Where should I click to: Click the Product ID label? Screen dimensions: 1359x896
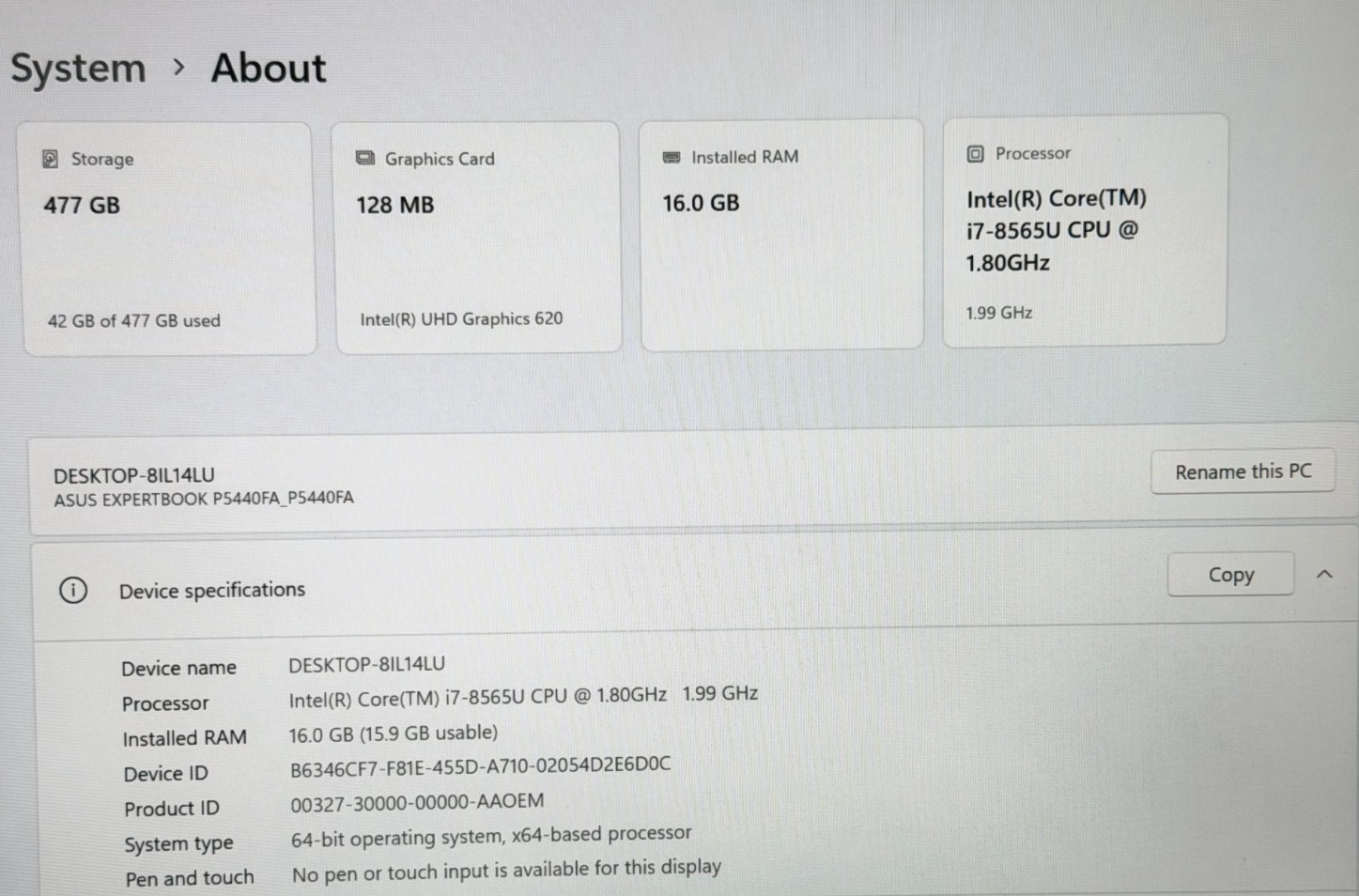click(172, 808)
